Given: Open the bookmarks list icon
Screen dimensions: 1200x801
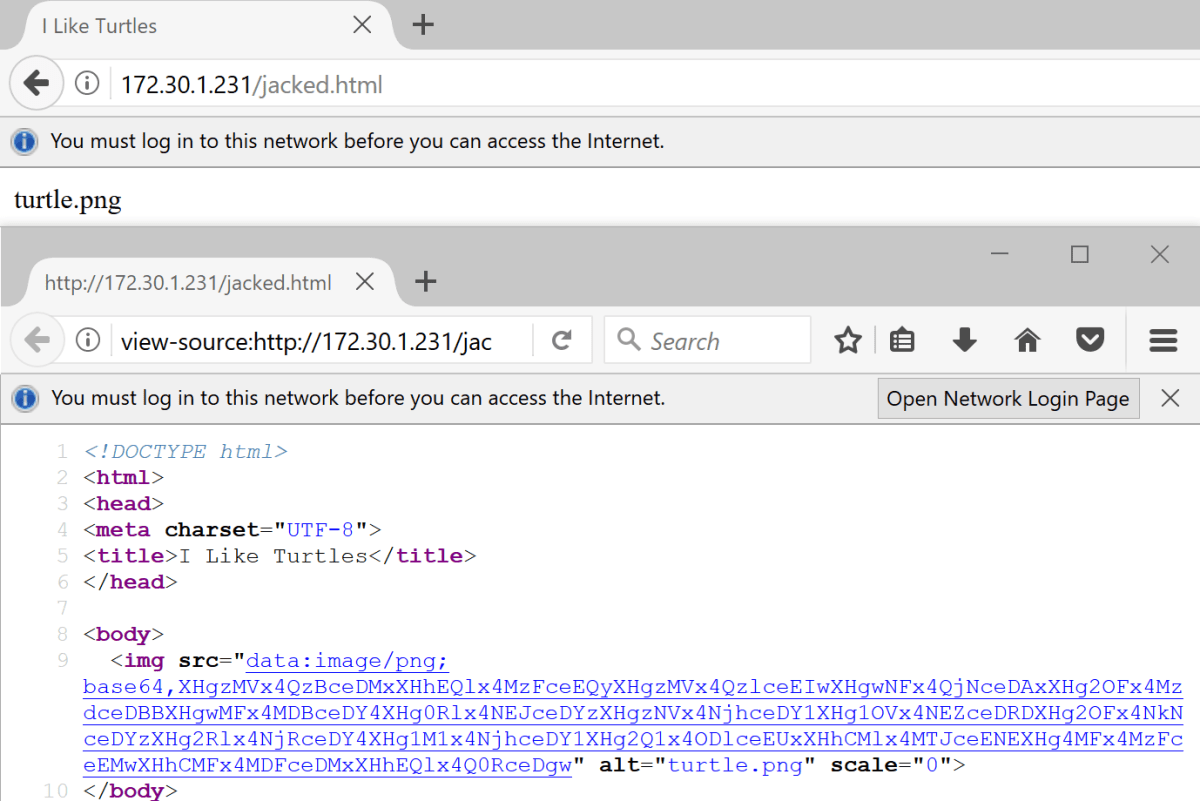Looking at the screenshot, I should [902, 341].
